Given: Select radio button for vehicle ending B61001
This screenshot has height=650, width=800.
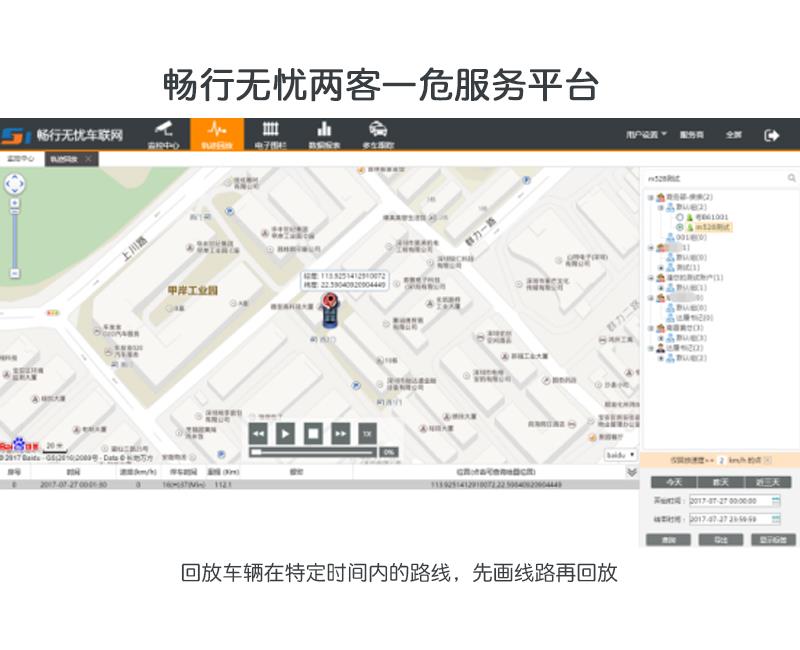Looking at the screenshot, I should (680, 217).
